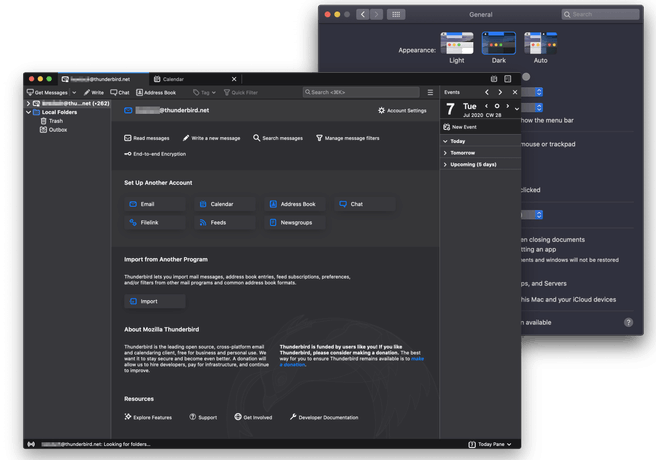Show previous pane in Events header

(x=487, y=92)
